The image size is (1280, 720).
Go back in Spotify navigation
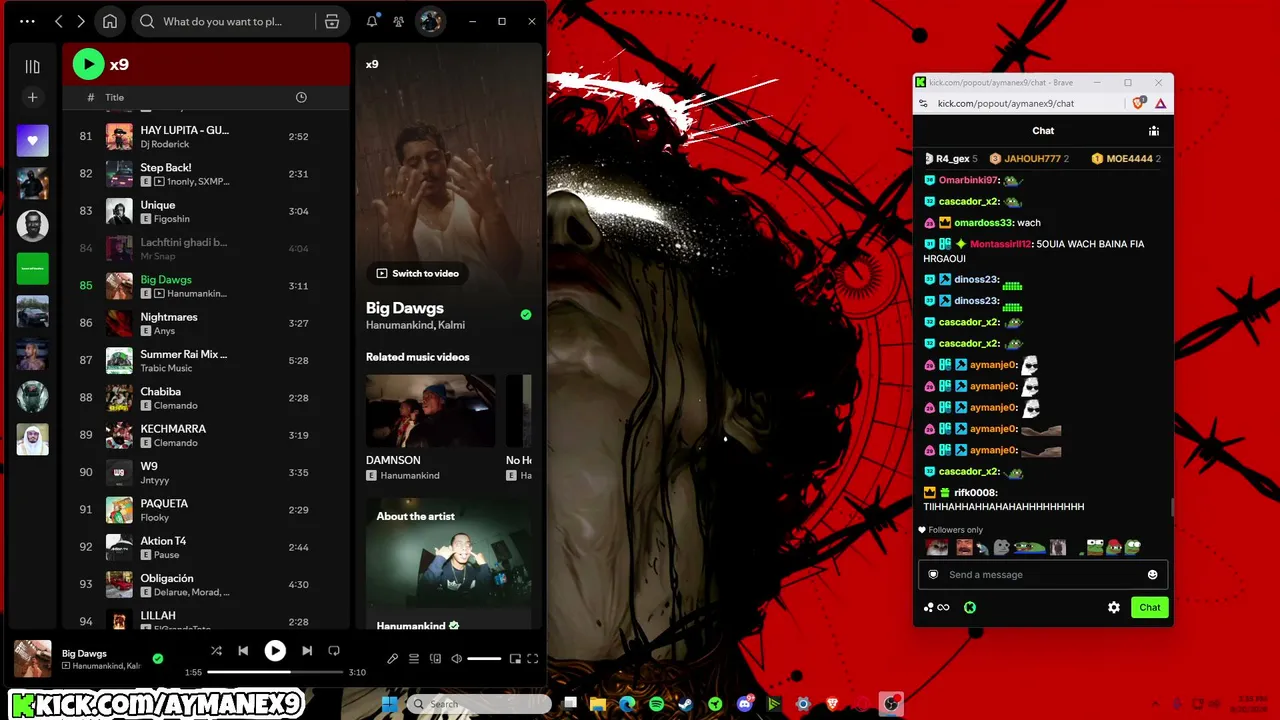59,21
